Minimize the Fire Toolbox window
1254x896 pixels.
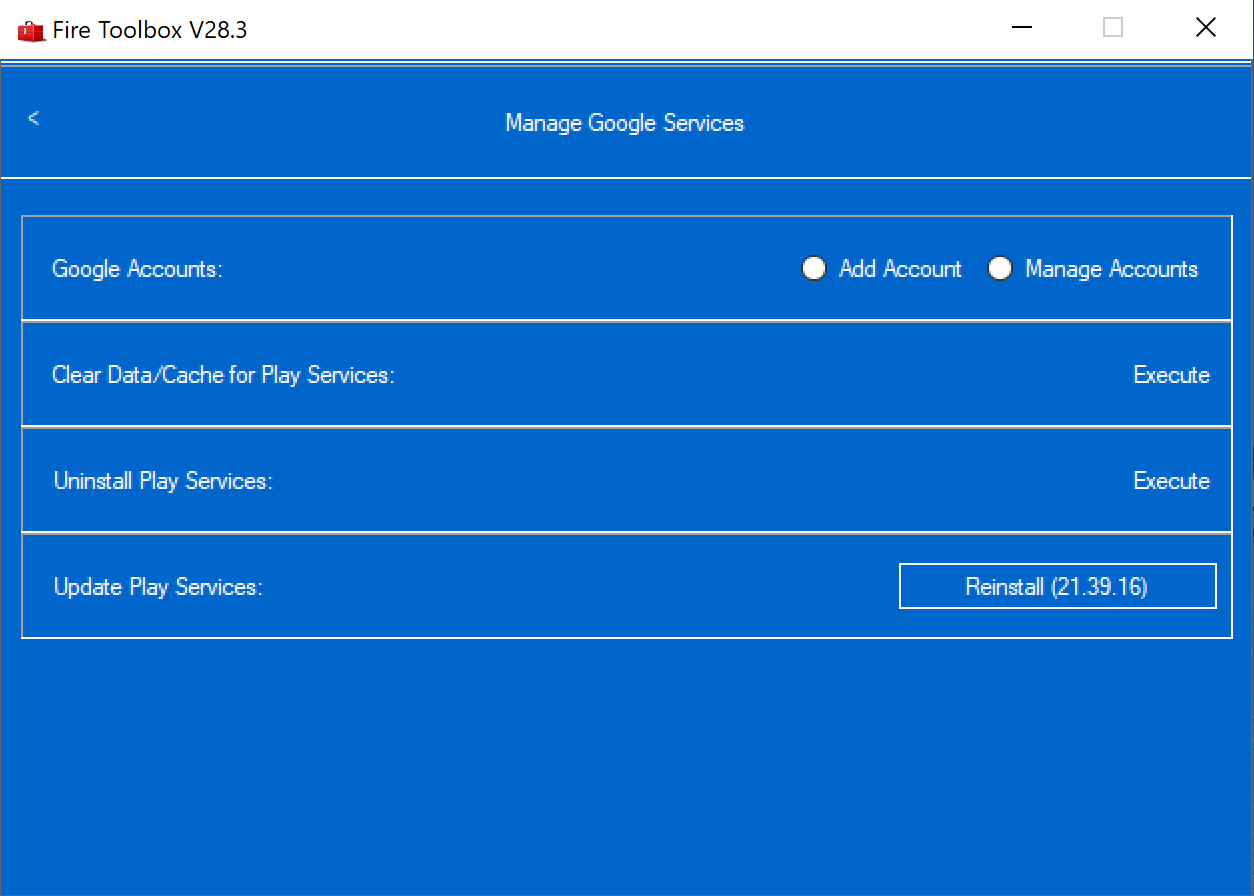point(1021,28)
